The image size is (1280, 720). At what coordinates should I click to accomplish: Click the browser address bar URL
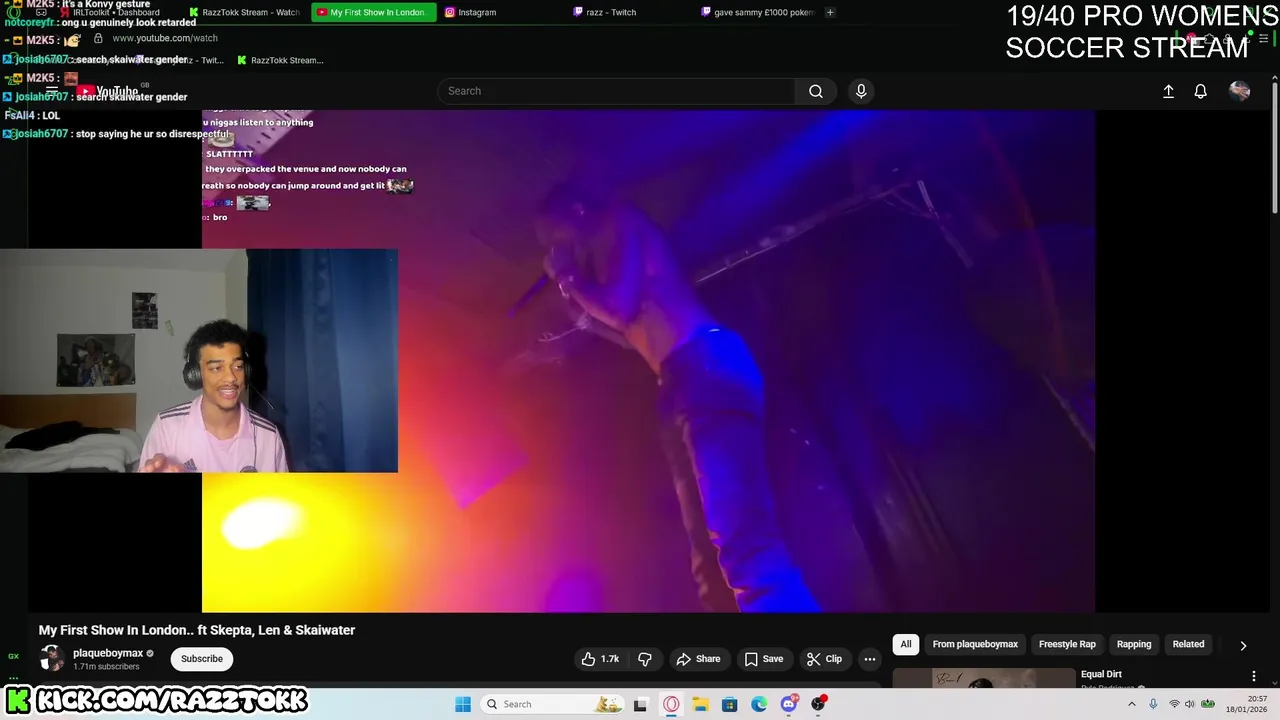165,38
